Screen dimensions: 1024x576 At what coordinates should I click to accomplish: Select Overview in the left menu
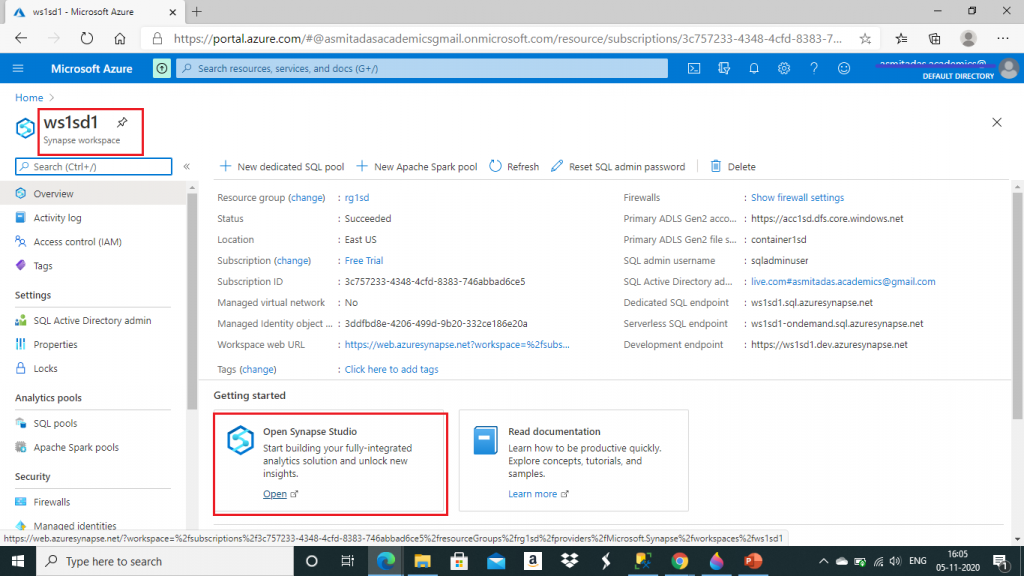tap(93, 193)
